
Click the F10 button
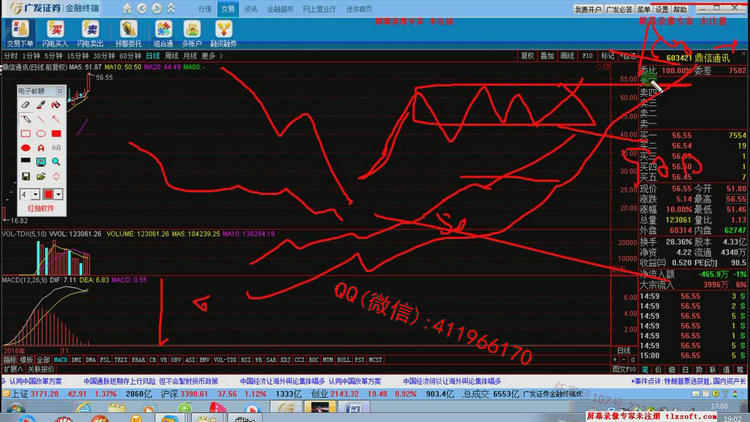click(x=587, y=56)
